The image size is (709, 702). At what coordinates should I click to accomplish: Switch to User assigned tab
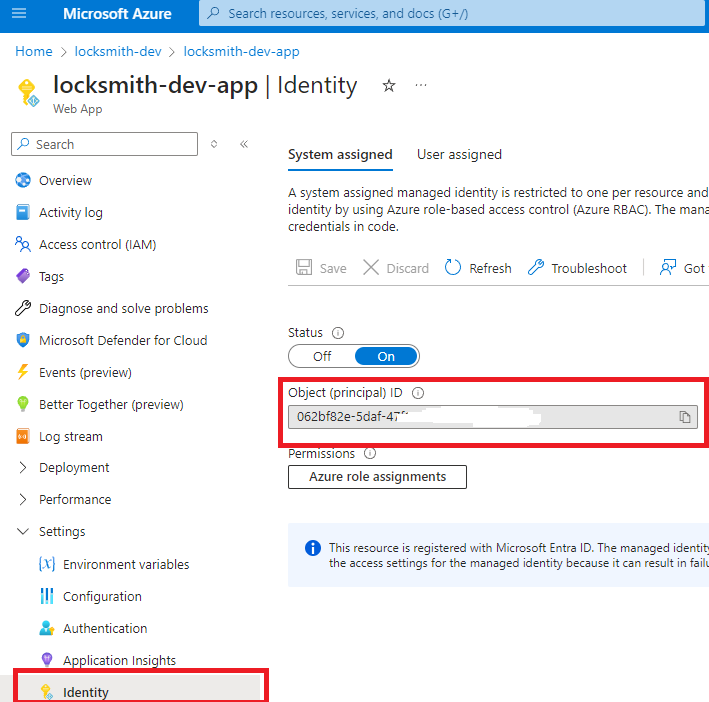459,155
